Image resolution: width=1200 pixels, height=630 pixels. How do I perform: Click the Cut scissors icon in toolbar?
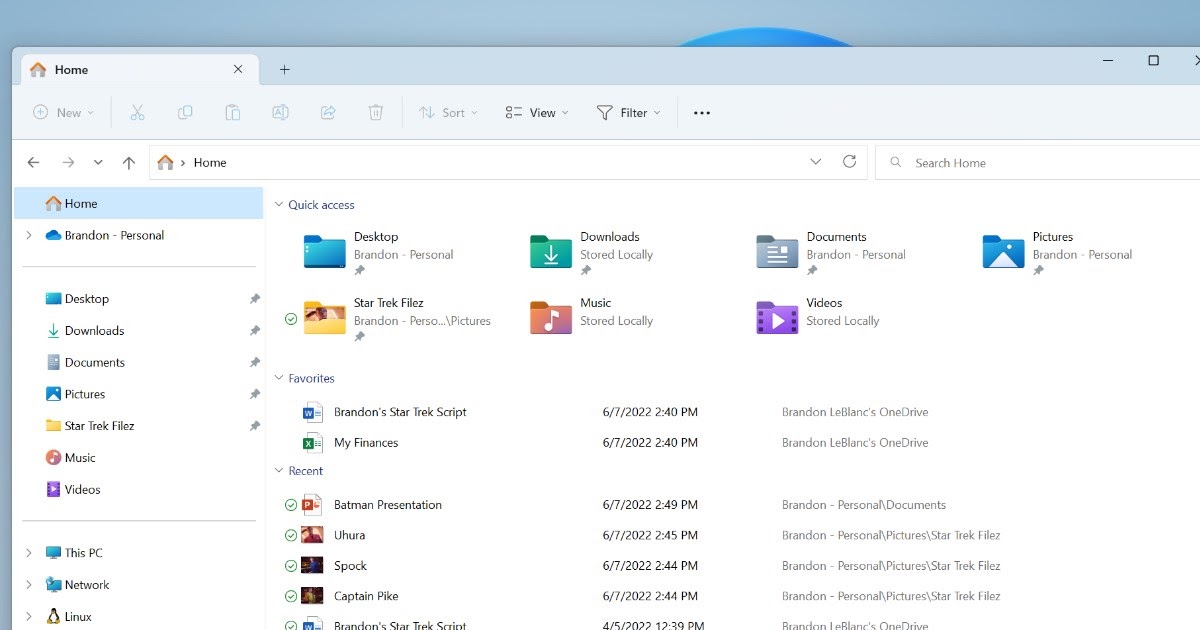[x=137, y=113]
